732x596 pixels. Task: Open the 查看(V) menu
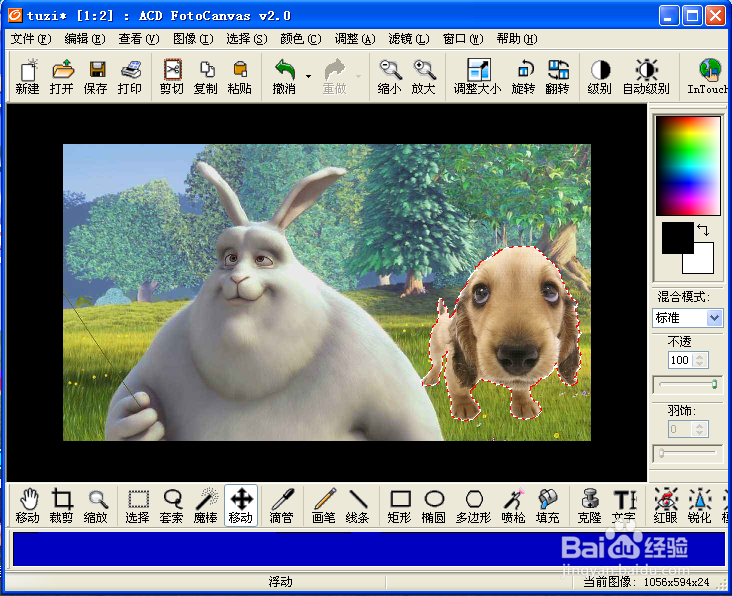139,39
